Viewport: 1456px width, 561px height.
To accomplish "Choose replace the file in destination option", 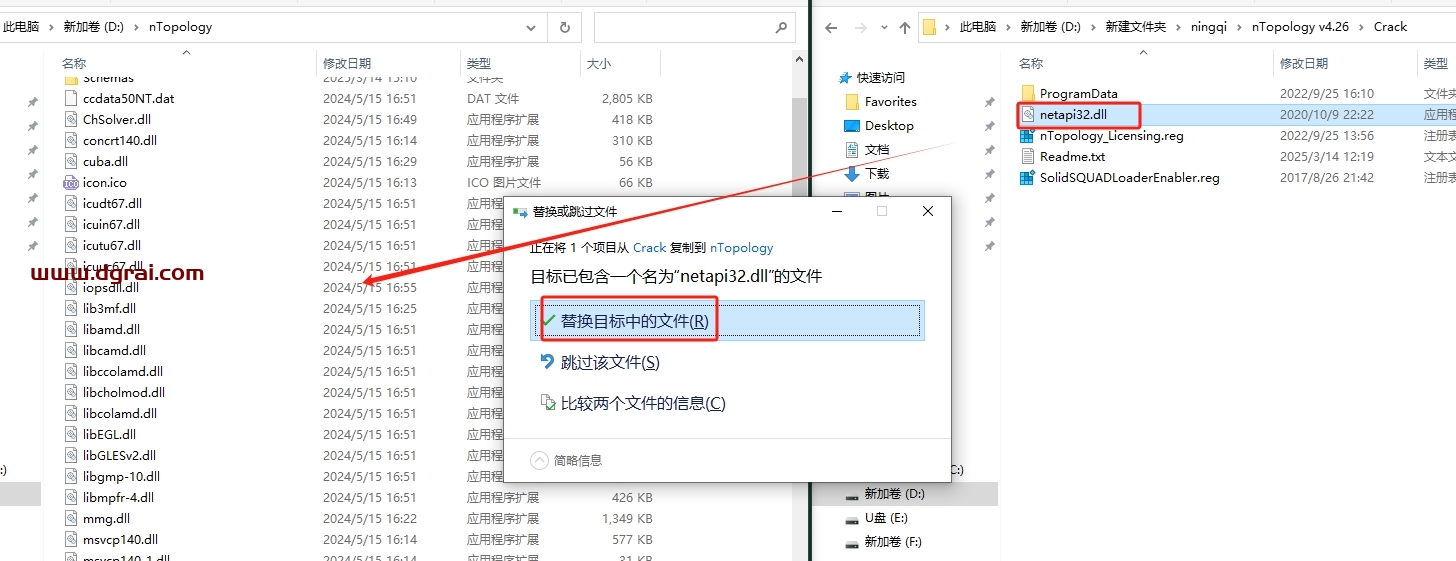I will click(727, 320).
